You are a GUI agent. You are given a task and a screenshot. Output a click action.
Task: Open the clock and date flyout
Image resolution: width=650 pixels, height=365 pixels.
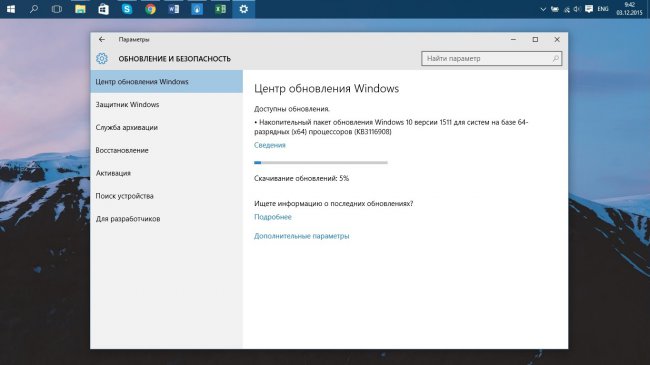coord(629,9)
